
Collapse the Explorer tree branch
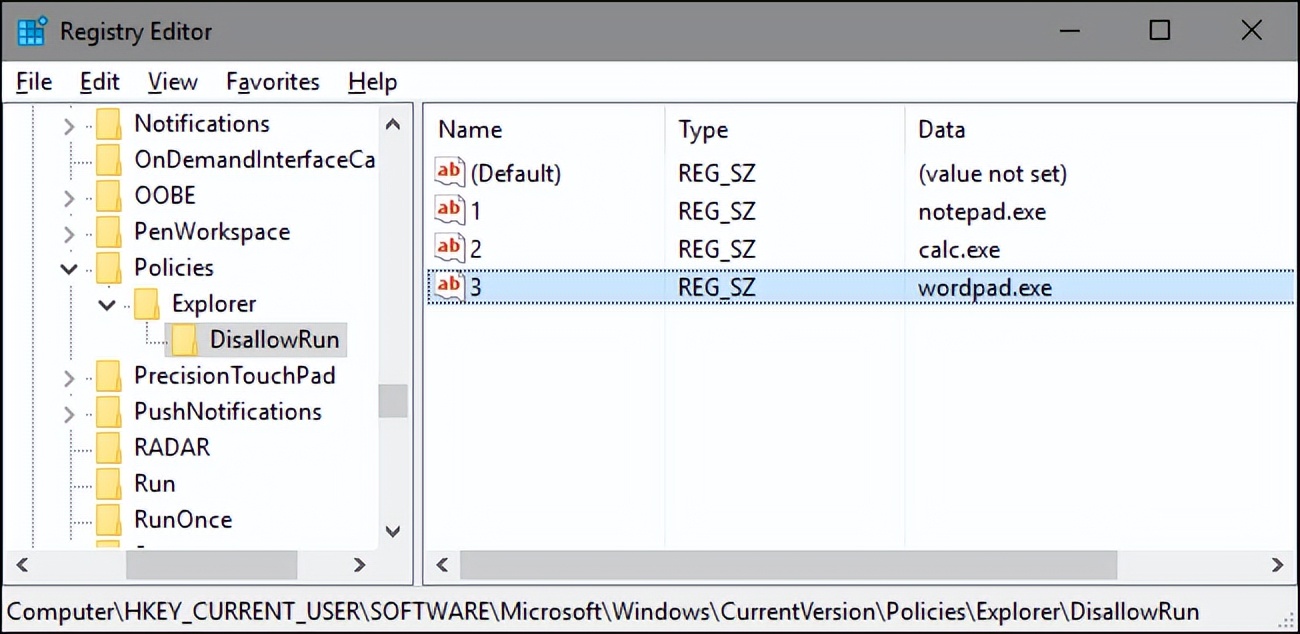click(x=106, y=303)
